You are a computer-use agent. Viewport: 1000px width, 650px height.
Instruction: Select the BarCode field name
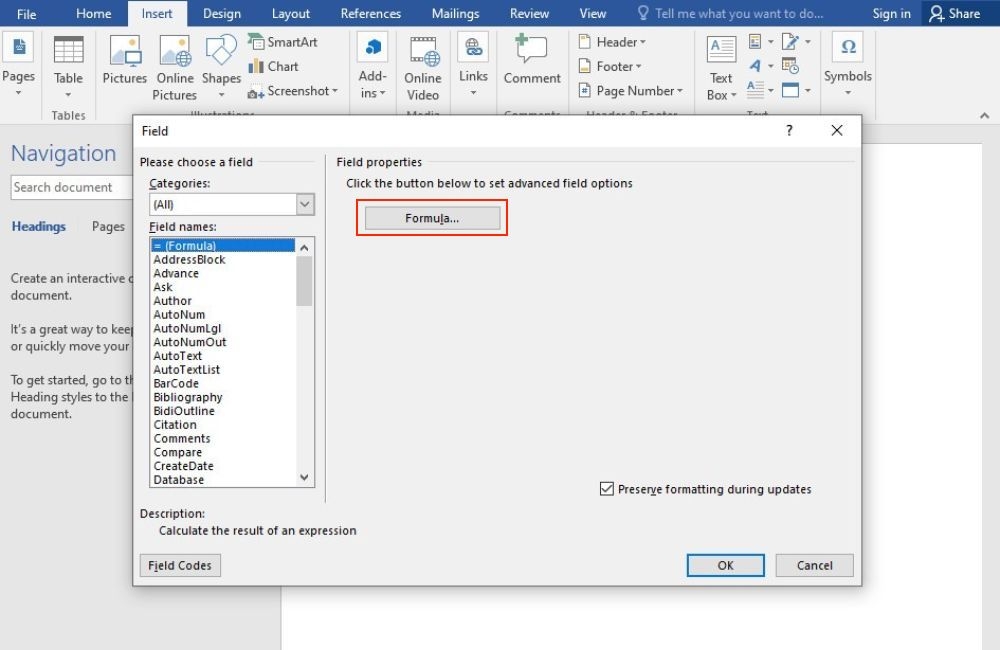223,383
